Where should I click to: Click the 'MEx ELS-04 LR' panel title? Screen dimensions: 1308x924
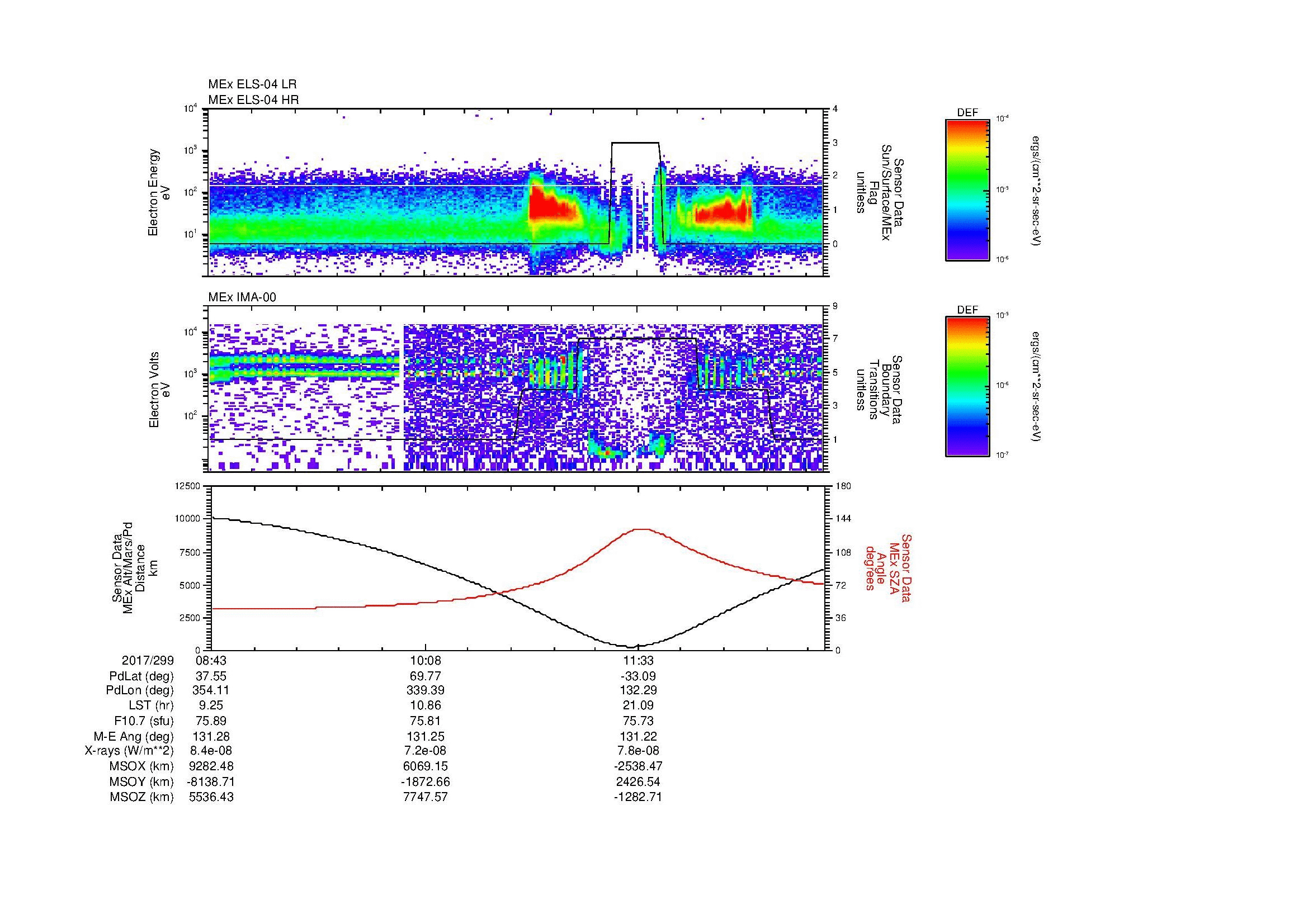click(x=252, y=84)
